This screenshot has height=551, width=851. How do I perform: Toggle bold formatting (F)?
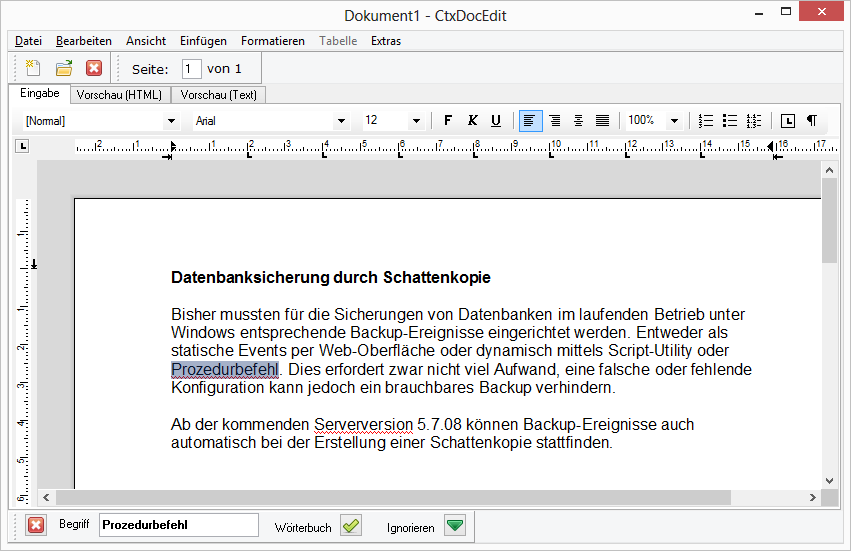[x=447, y=120]
